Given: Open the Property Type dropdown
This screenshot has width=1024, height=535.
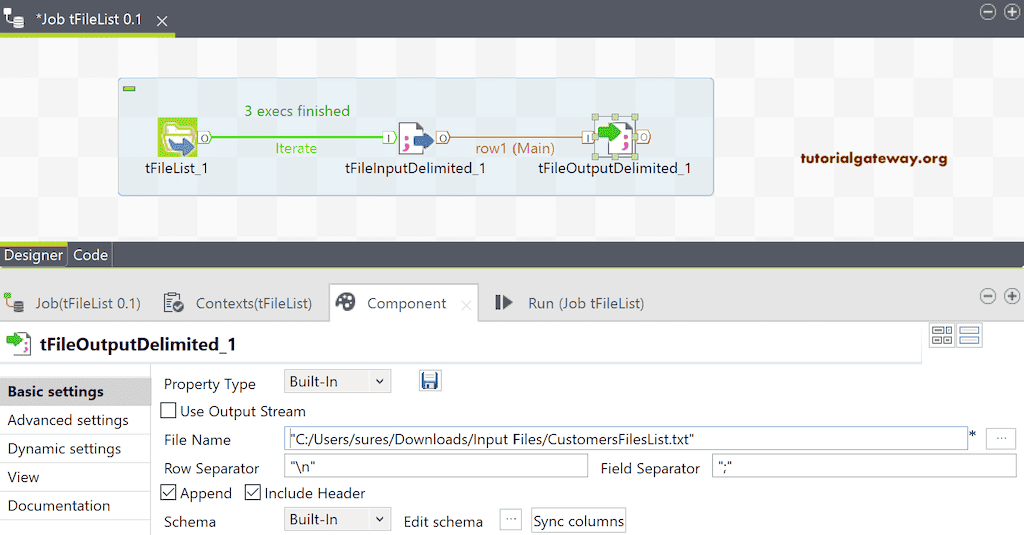Looking at the screenshot, I should (337, 381).
